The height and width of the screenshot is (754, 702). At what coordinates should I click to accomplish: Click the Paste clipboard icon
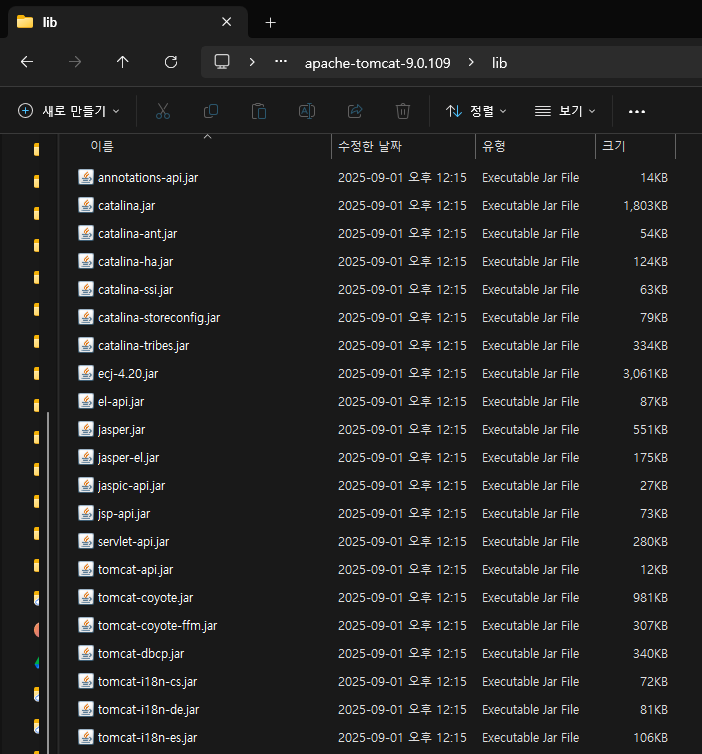coord(259,111)
